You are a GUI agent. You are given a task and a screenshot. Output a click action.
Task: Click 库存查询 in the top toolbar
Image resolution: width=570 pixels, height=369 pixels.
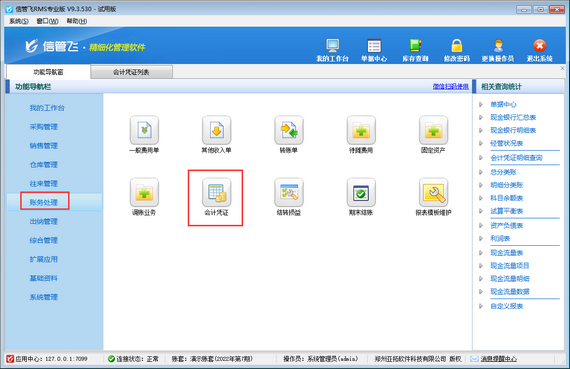[x=415, y=51]
